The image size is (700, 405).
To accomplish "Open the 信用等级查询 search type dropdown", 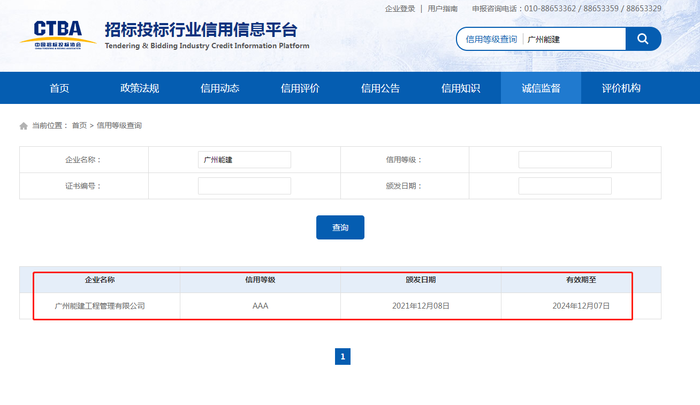I will point(491,39).
